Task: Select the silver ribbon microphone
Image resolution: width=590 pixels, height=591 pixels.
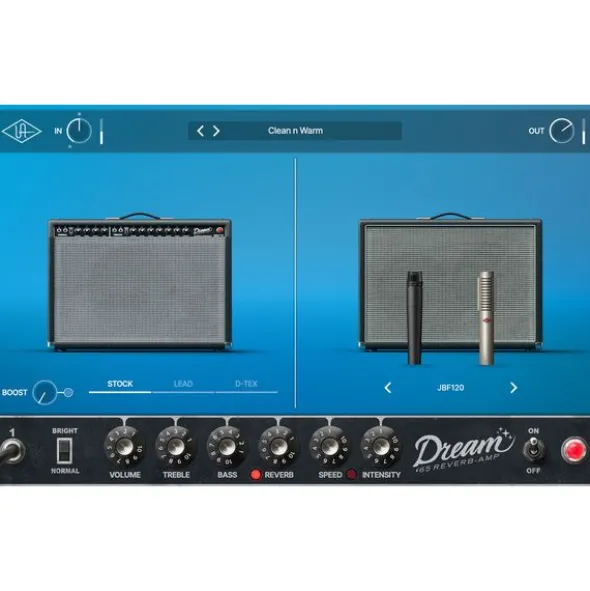Action: point(486,318)
